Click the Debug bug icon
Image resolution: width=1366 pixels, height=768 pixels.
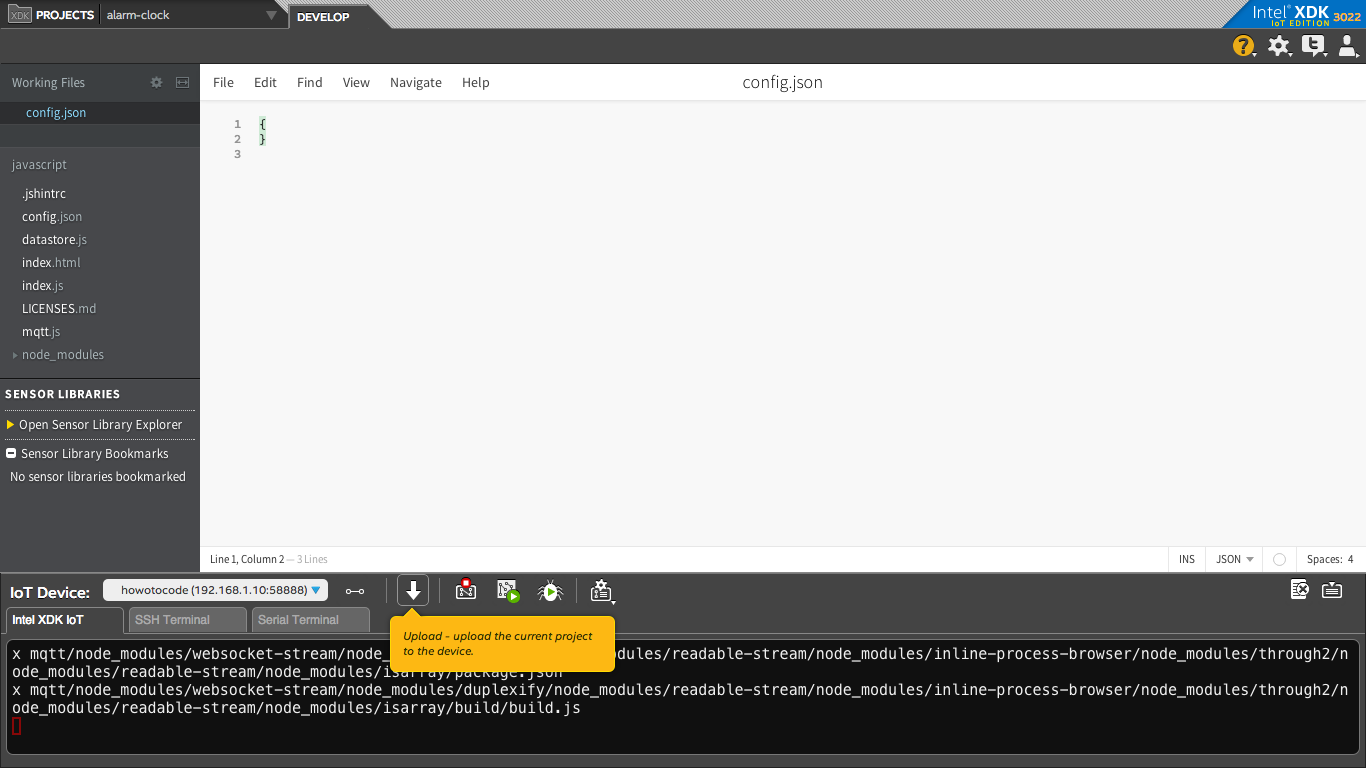(550, 591)
